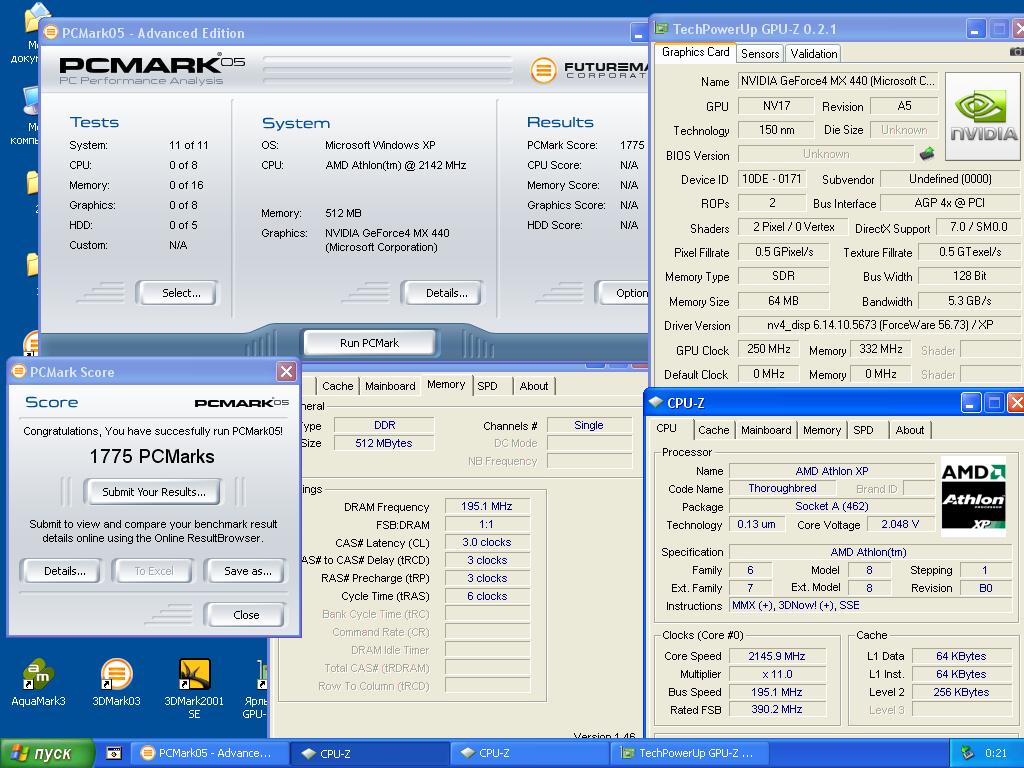Viewport: 1024px width, 768px height.
Task: Click the Rated FSB 390.2 MHz value
Action: [776, 709]
